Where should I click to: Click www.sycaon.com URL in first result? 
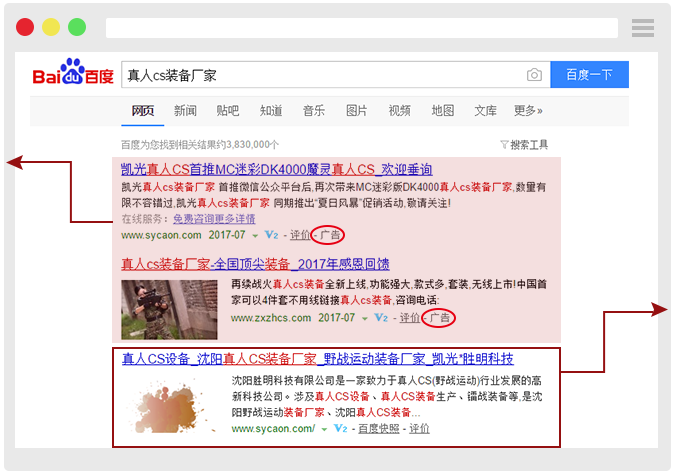pos(161,235)
